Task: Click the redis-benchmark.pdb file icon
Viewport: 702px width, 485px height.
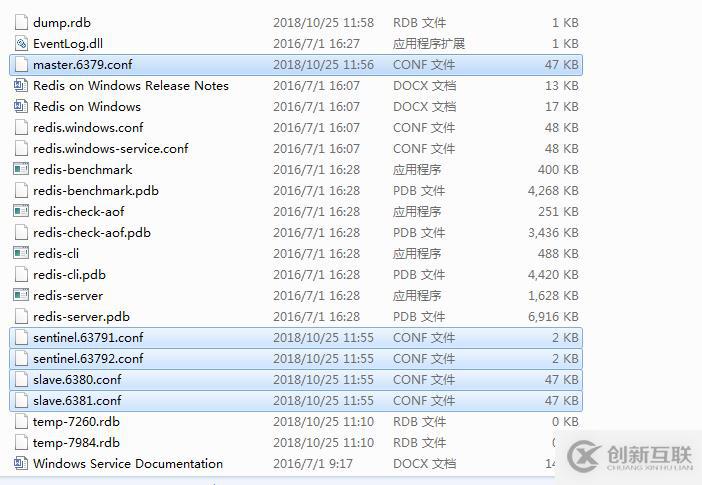Action: click(21, 191)
